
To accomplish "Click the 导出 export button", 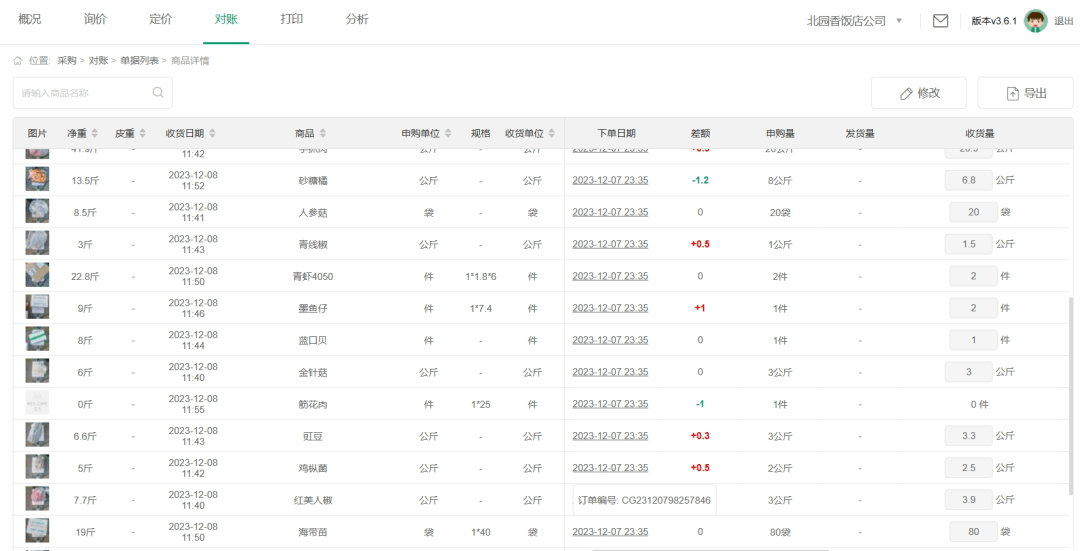I will coord(1026,93).
